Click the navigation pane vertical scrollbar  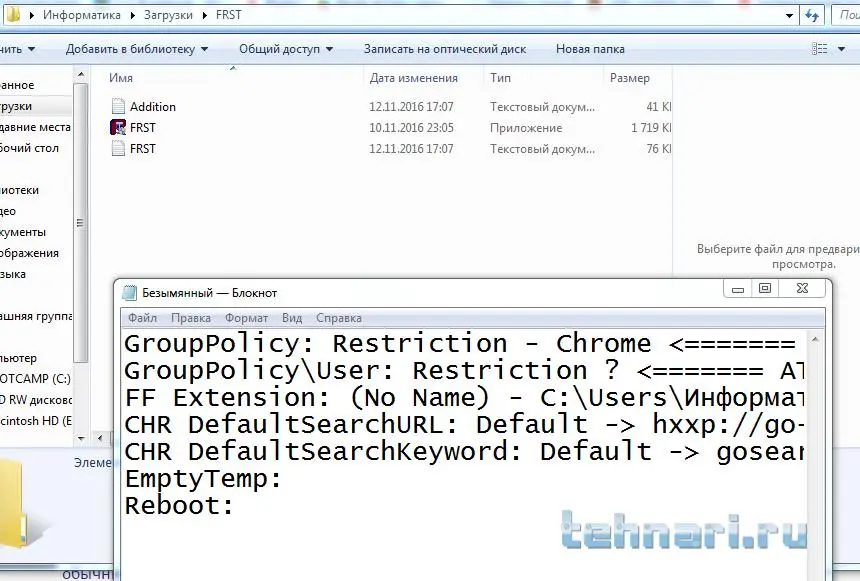click(80, 222)
